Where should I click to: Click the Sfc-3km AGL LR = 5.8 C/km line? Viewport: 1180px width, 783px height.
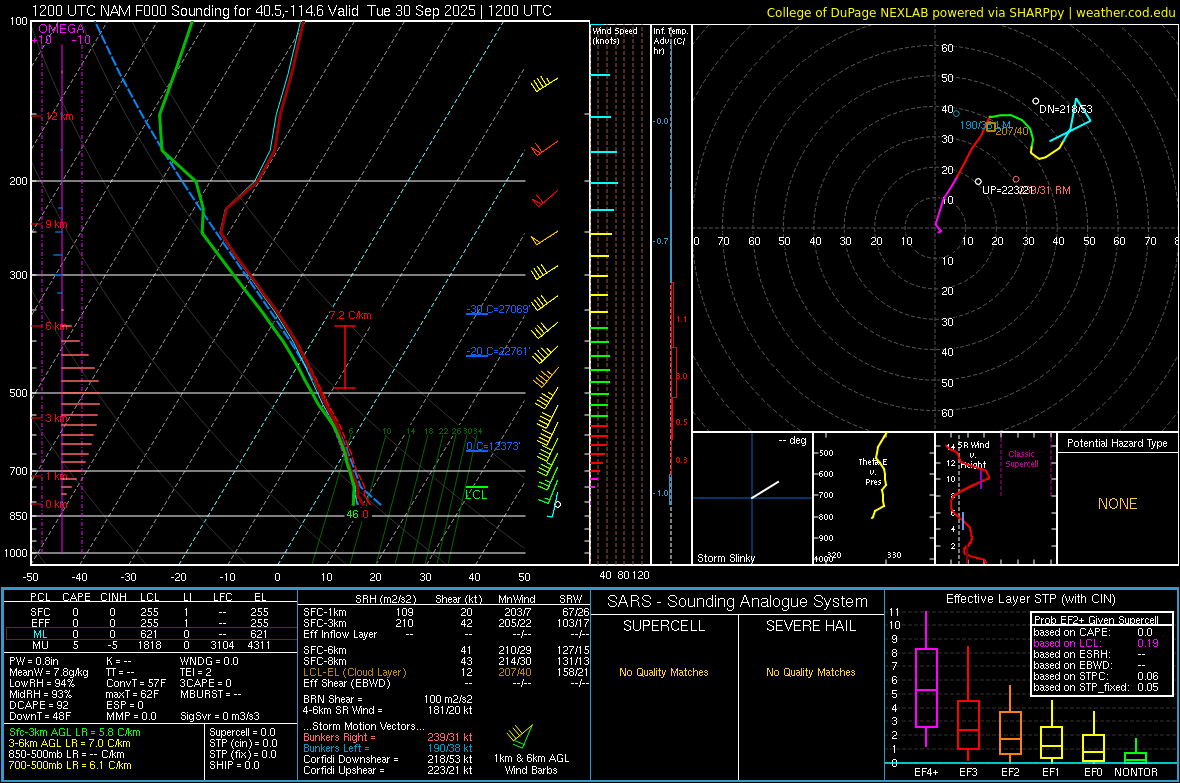coord(75,732)
